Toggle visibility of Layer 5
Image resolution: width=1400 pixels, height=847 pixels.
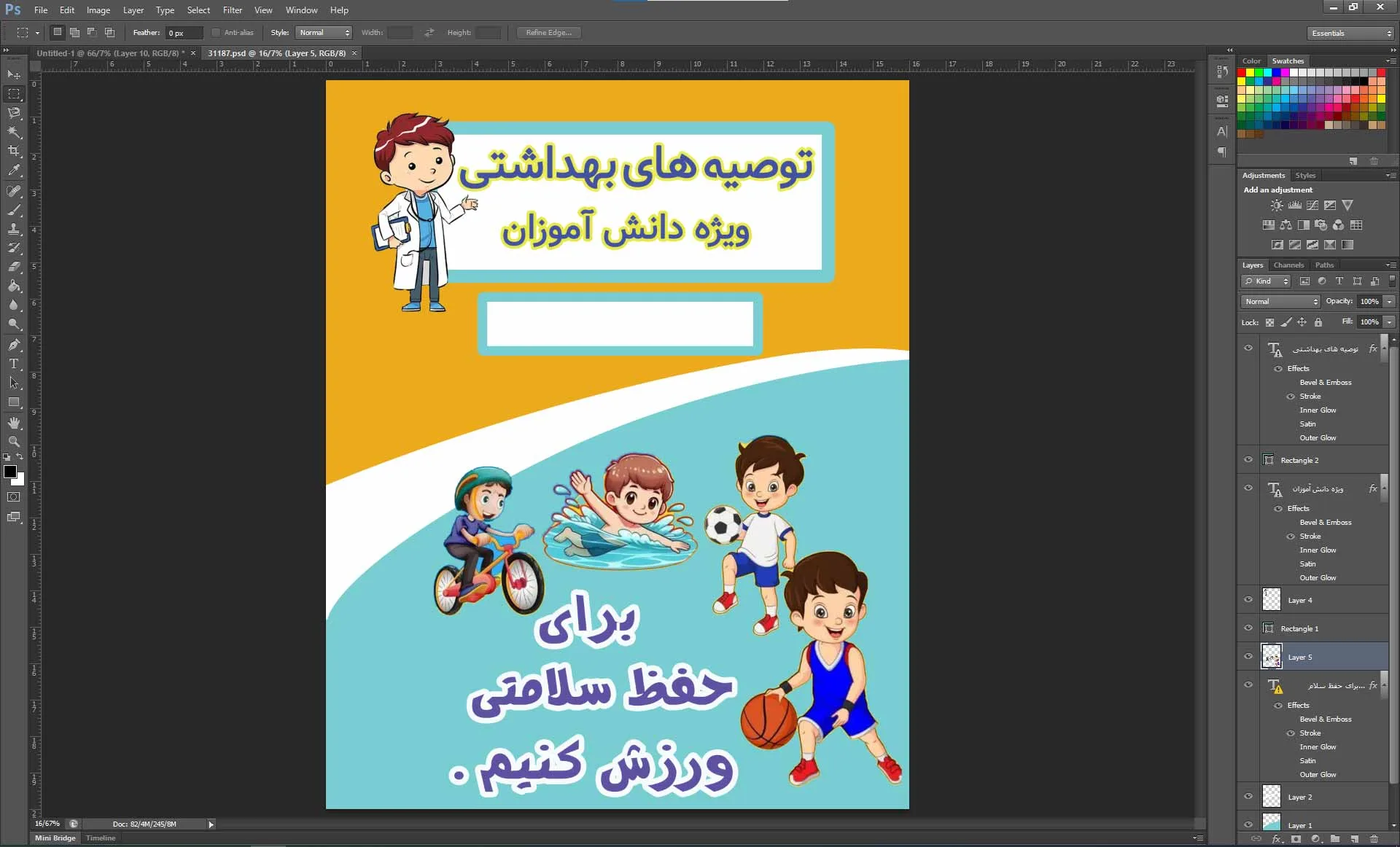pos(1248,657)
